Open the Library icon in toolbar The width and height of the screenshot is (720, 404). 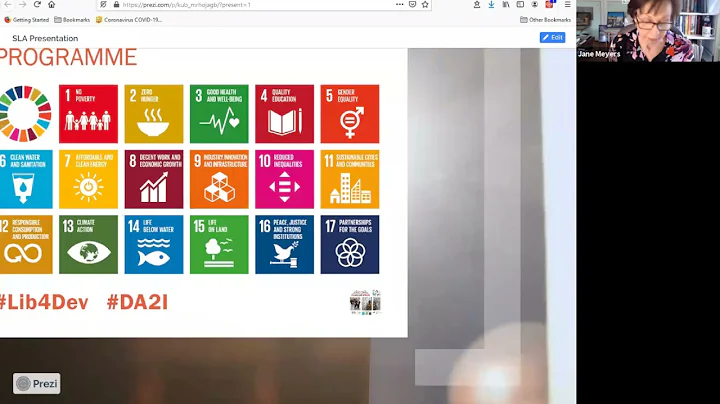506,5
